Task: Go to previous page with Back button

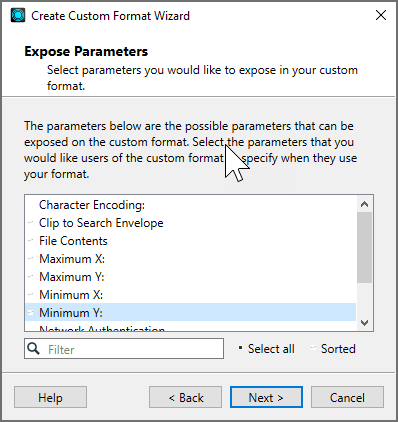Action: [x=186, y=397]
